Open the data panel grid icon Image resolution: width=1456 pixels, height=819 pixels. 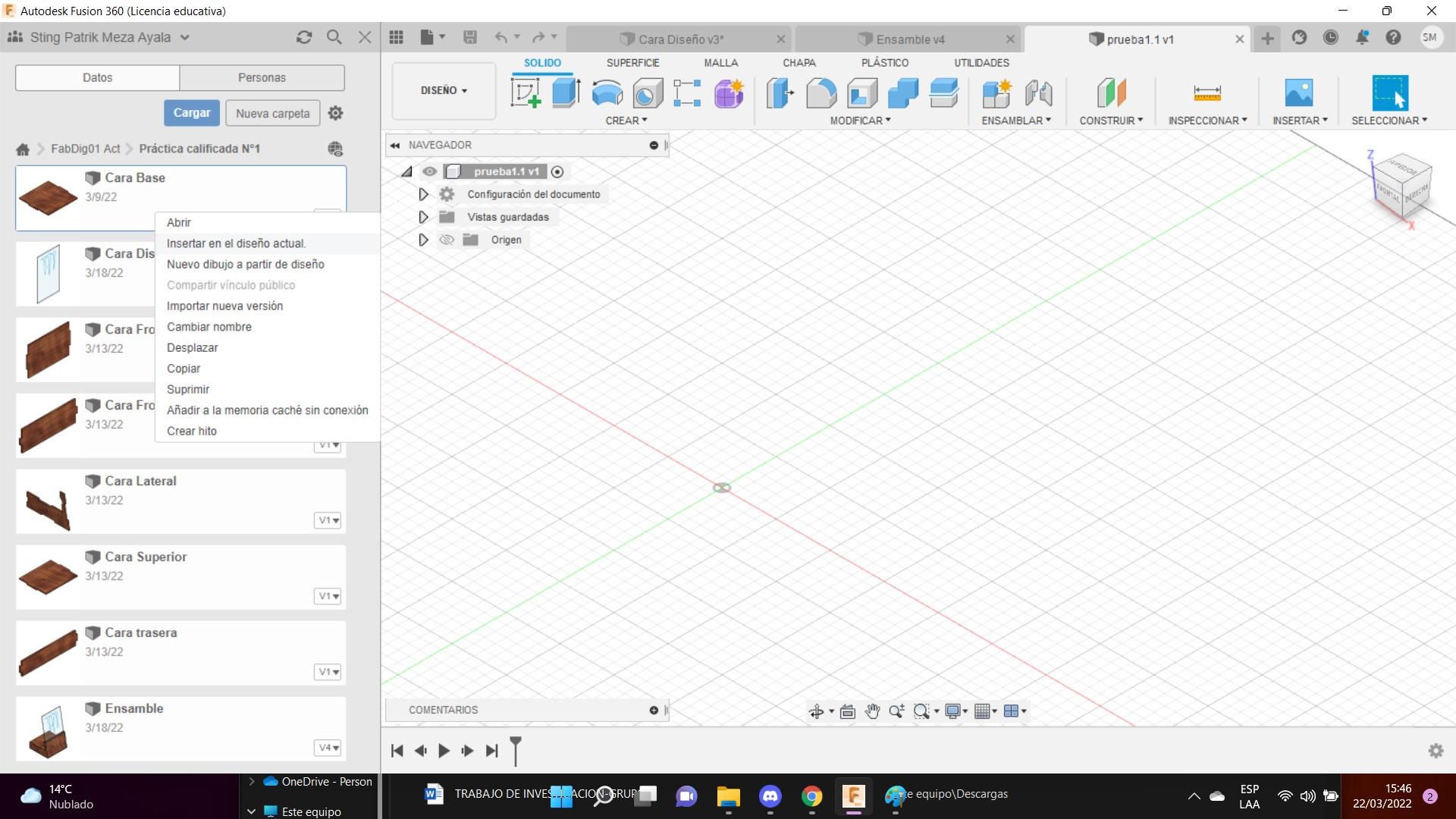396,38
